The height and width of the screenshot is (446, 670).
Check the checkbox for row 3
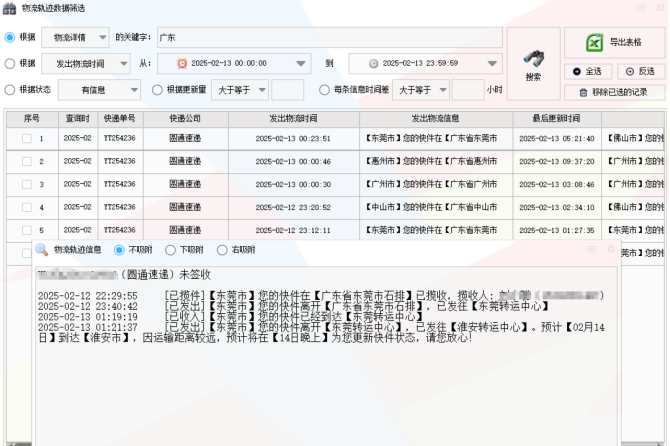click(27, 185)
